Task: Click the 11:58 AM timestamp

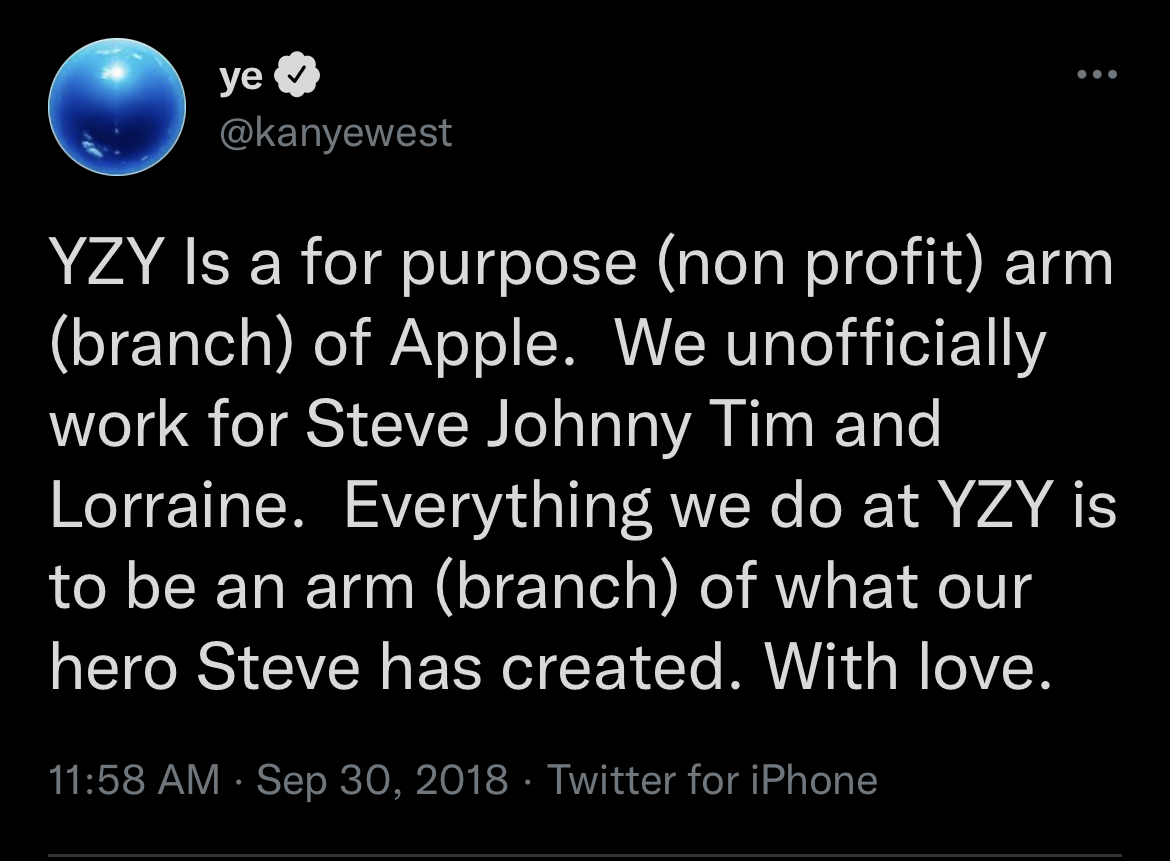Action: [135, 780]
